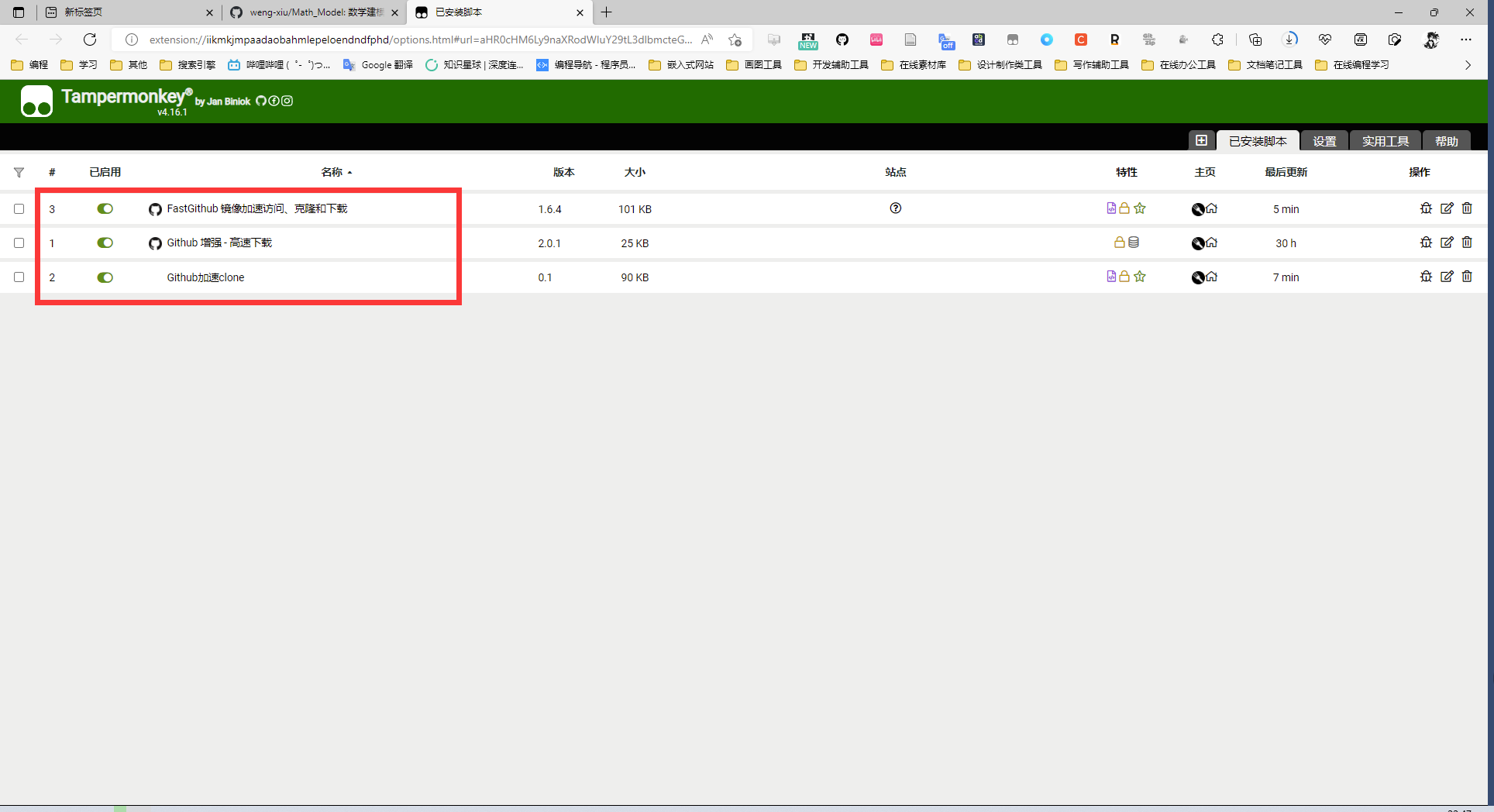Switch to the 设置 tab
Viewport: 1494px width, 812px height.
click(x=1324, y=141)
